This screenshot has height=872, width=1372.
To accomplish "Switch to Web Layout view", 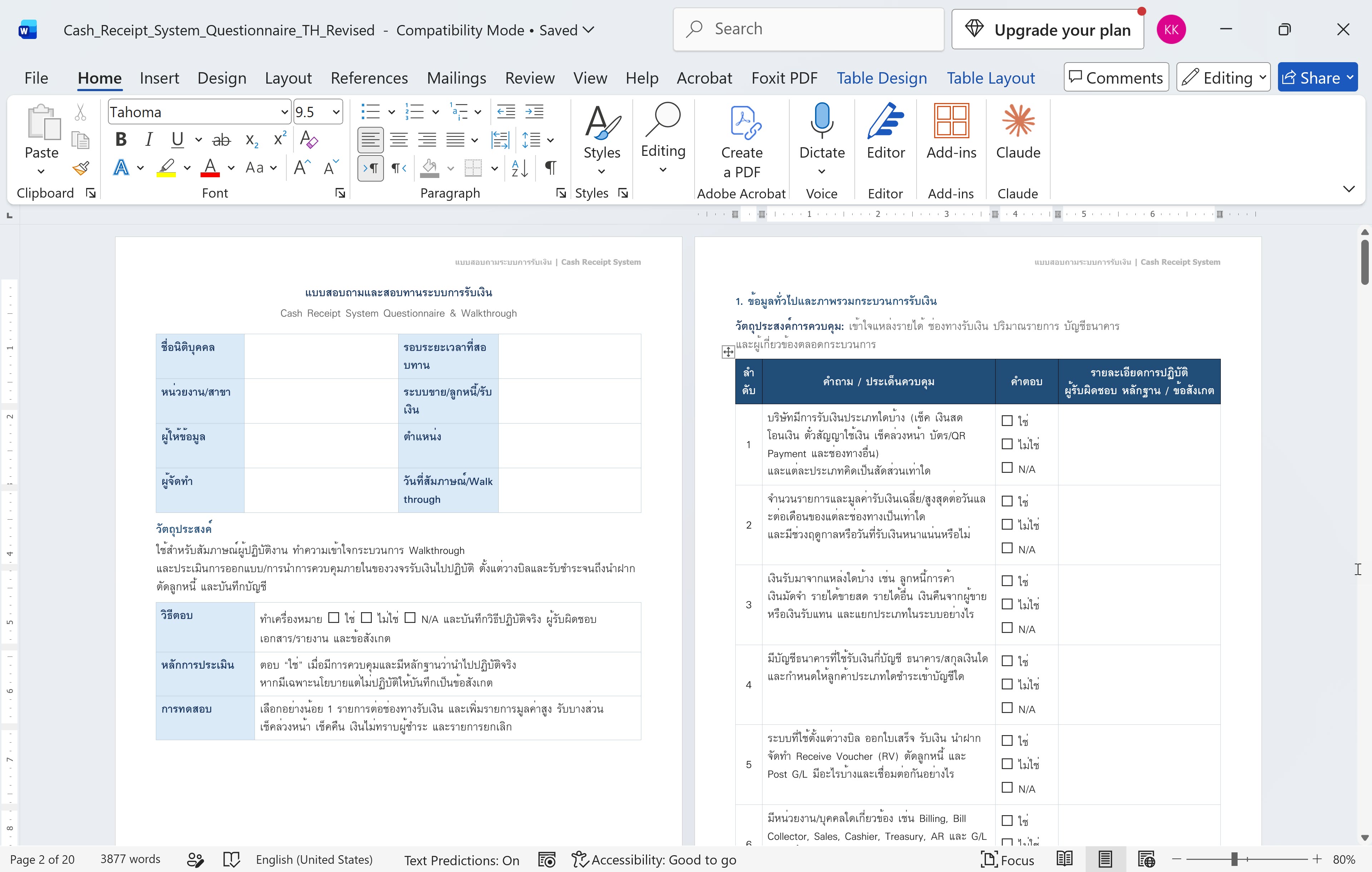I will pyautogui.click(x=1146, y=859).
